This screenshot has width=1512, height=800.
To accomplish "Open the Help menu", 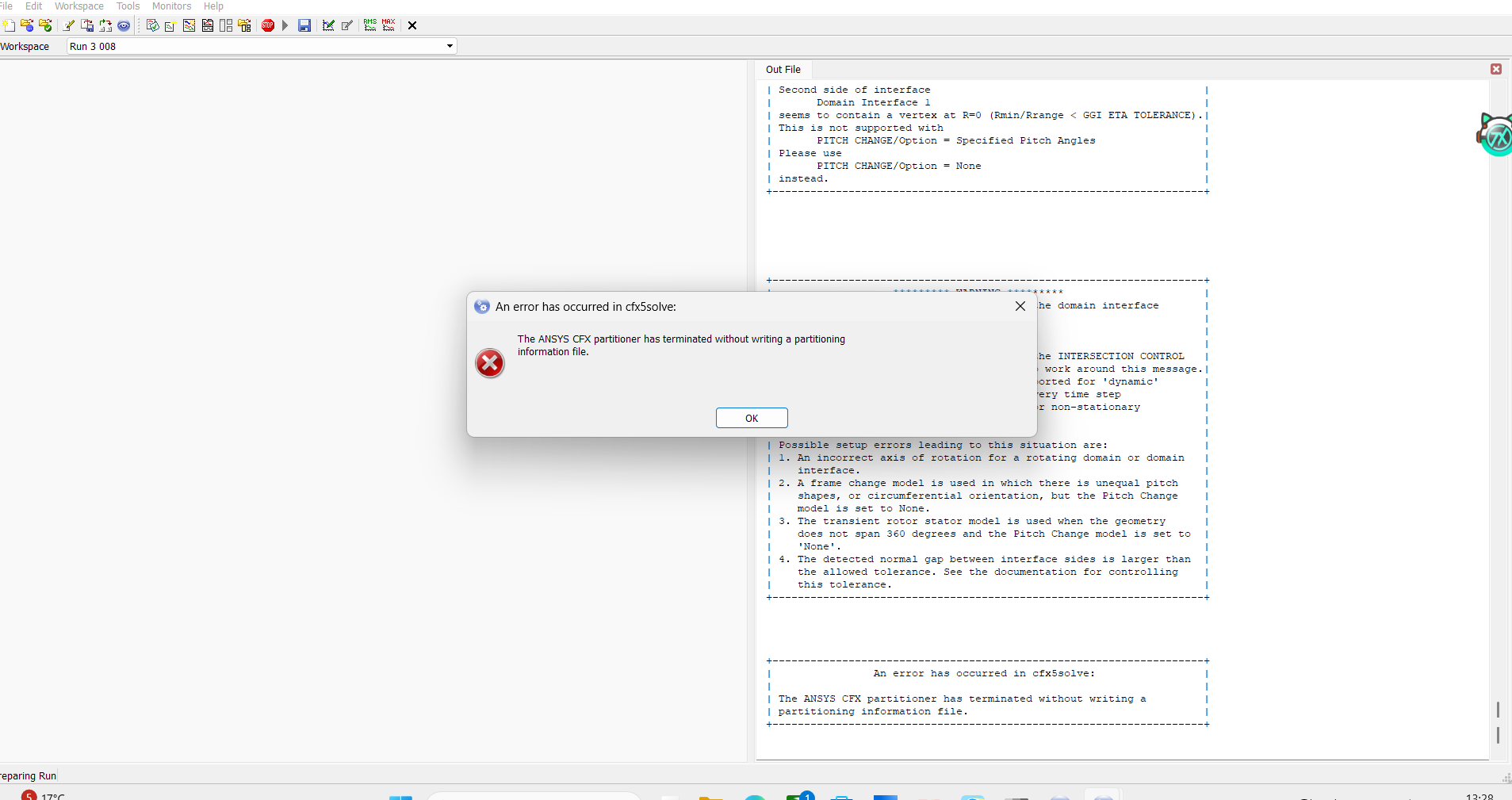I will (213, 6).
